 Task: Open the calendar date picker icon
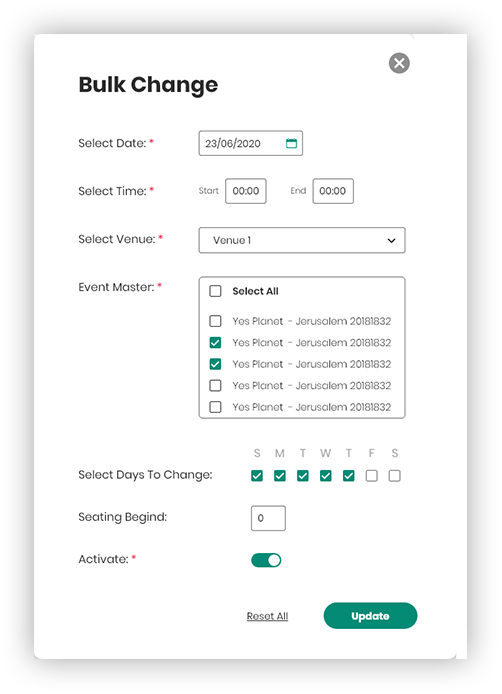291,143
